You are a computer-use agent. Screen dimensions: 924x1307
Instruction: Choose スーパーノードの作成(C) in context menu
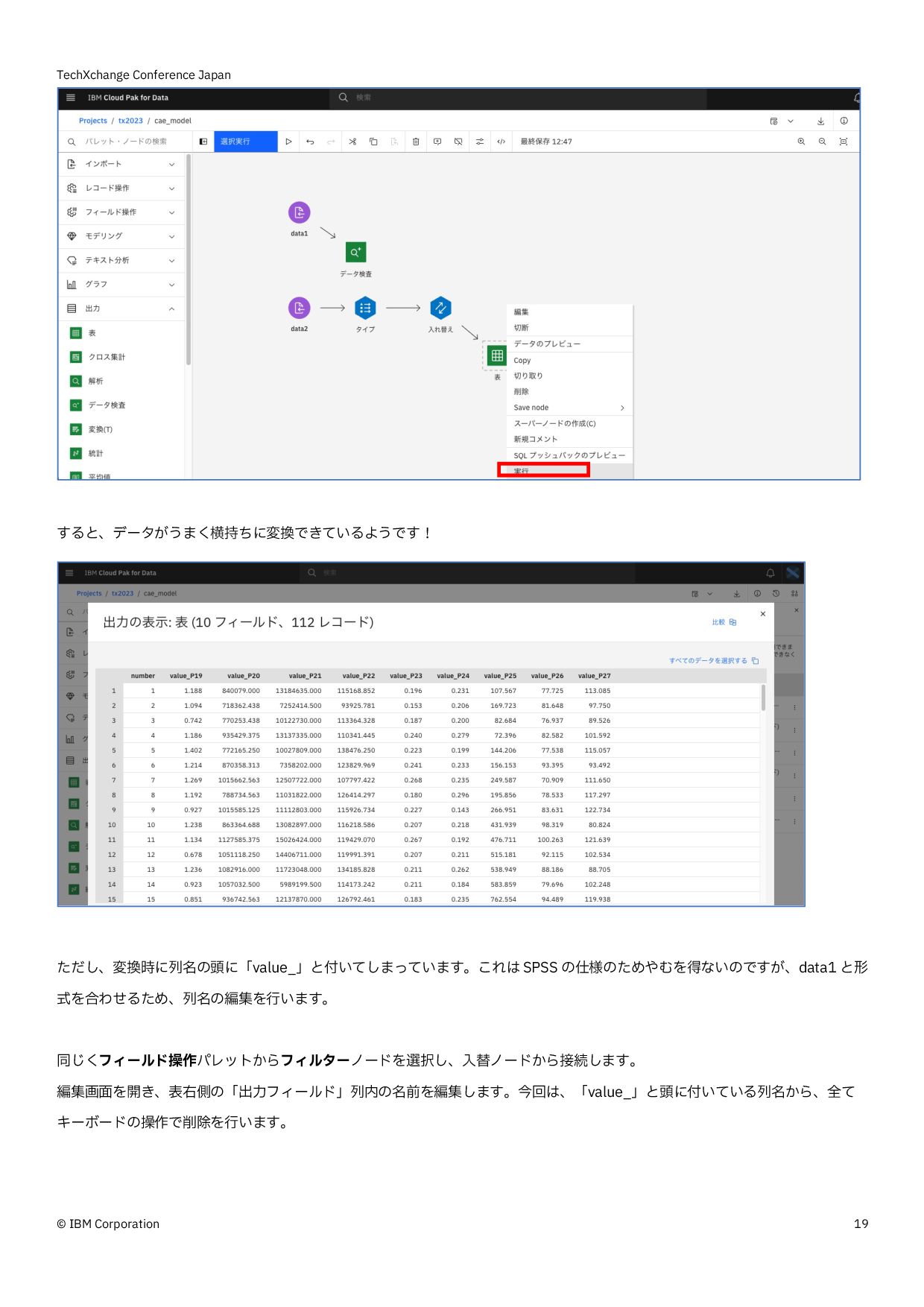point(570,423)
